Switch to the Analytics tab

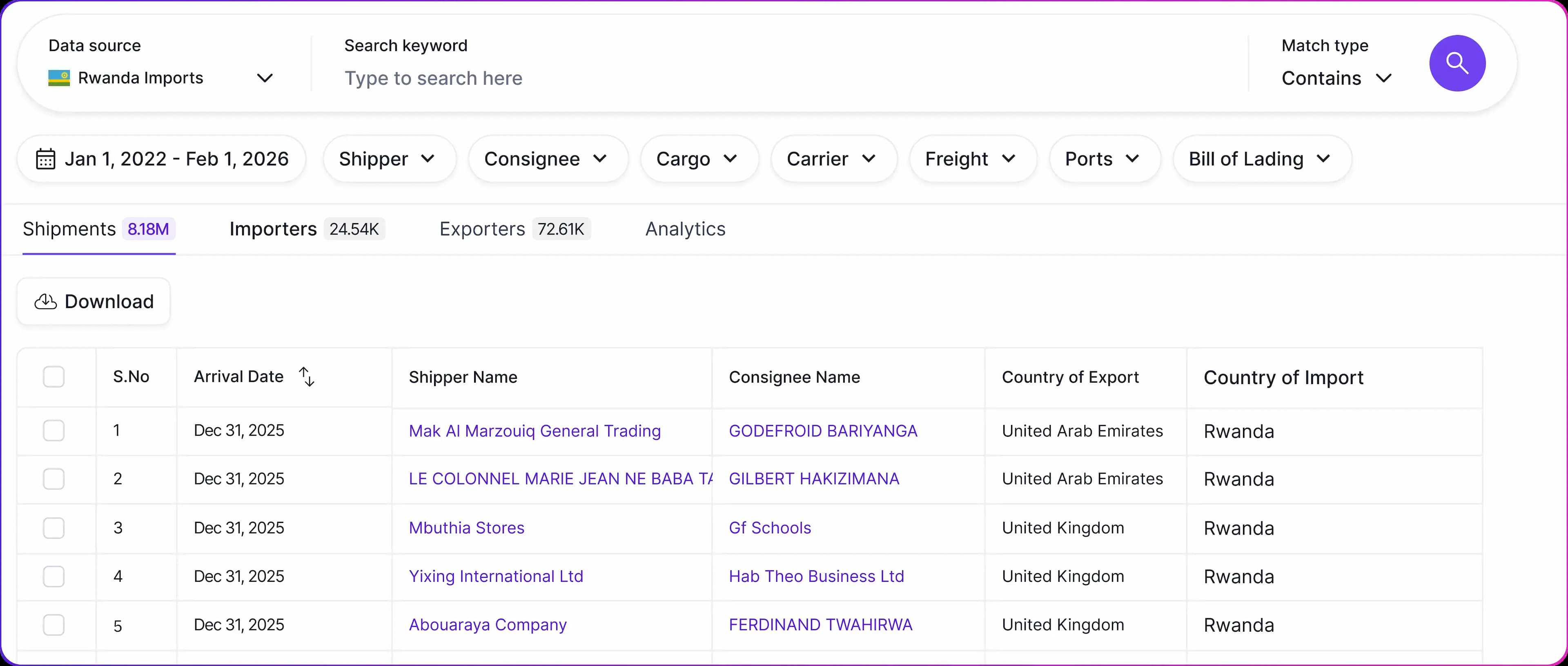(x=685, y=229)
